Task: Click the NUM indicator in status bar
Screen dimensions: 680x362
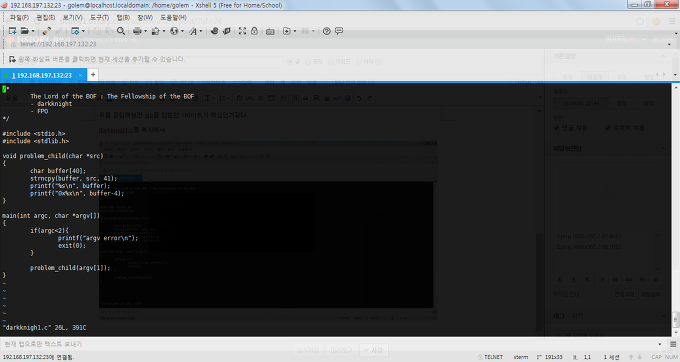Action: pos(671,357)
